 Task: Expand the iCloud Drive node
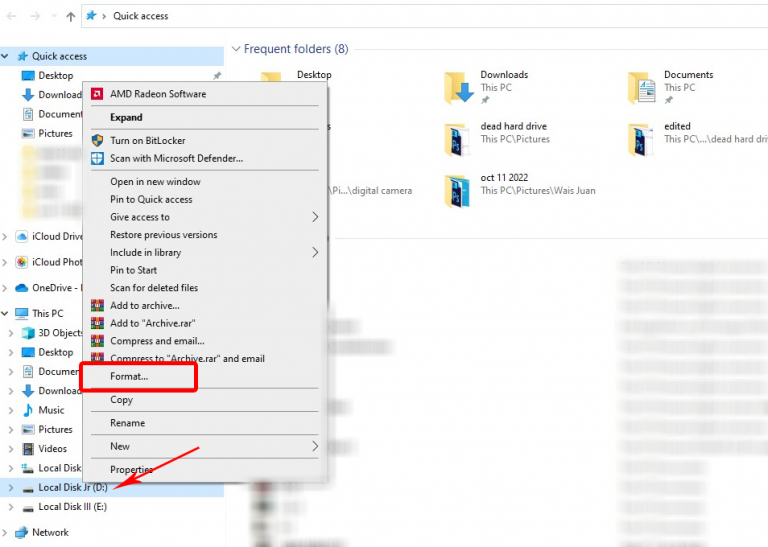pyautogui.click(x=5, y=237)
